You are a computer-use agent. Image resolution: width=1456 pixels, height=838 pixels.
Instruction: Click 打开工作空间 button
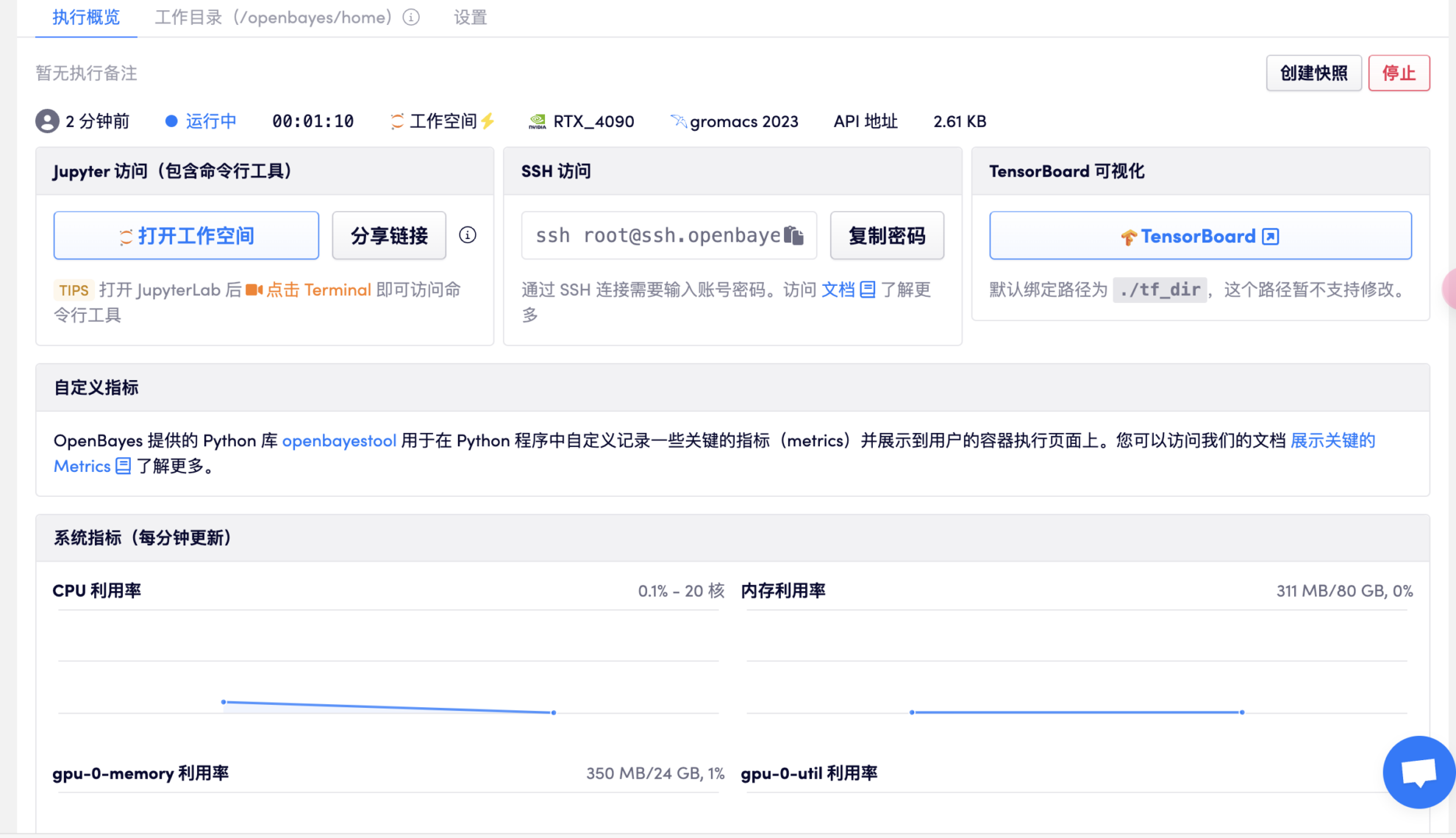pos(186,235)
